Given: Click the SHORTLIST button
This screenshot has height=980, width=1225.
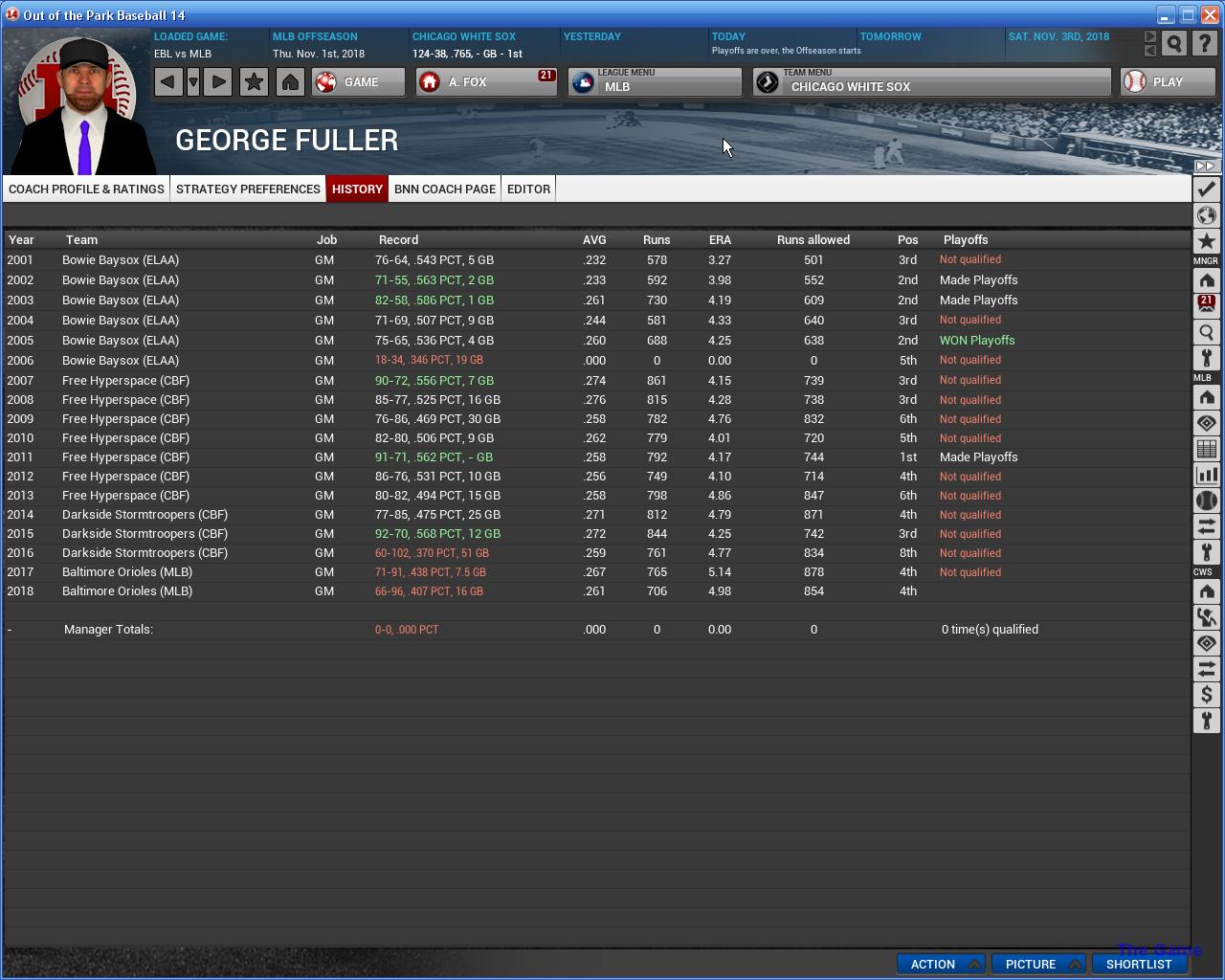Looking at the screenshot, I should pos(1139,964).
